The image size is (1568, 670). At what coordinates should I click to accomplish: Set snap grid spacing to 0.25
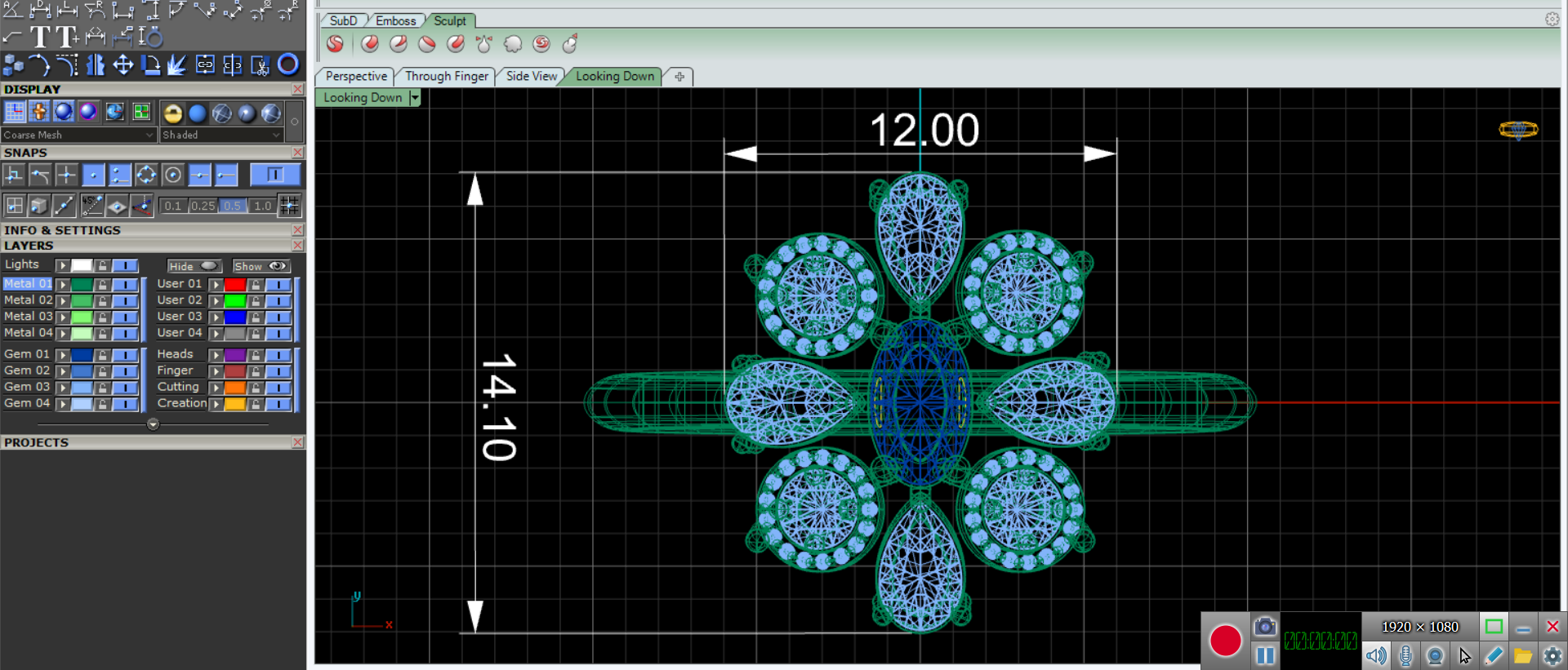pyautogui.click(x=203, y=206)
